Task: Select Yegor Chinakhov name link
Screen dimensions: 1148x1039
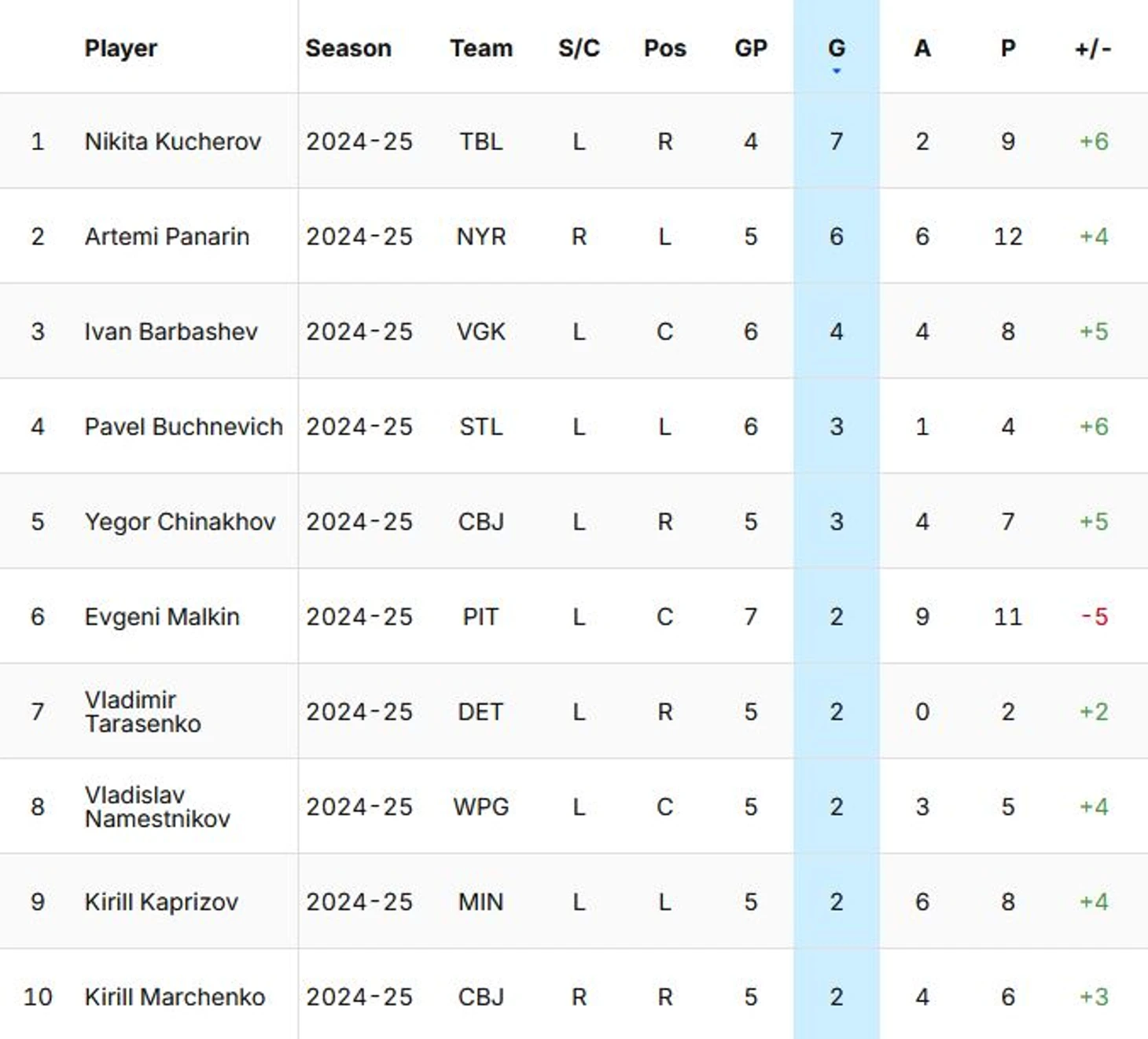Action: click(180, 522)
